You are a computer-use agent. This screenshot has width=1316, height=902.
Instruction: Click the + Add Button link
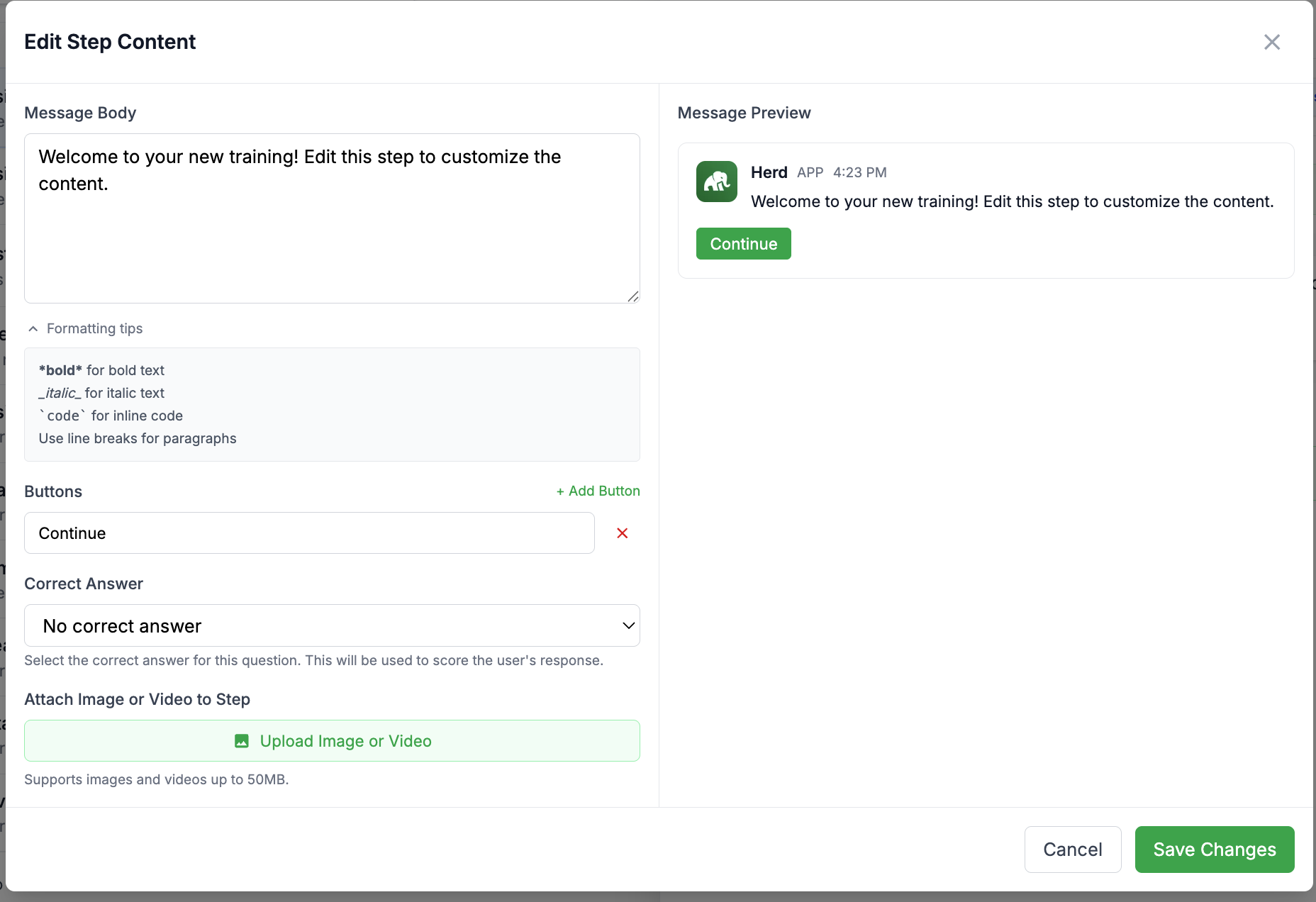598,491
